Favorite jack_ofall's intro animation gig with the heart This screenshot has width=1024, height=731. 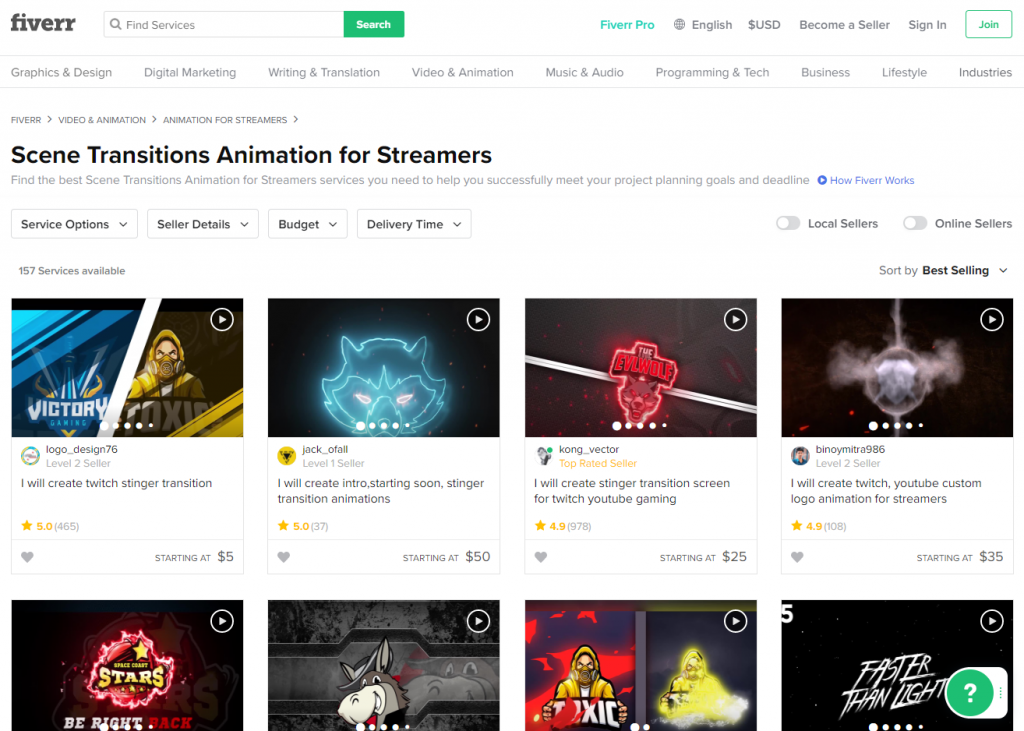point(284,557)
